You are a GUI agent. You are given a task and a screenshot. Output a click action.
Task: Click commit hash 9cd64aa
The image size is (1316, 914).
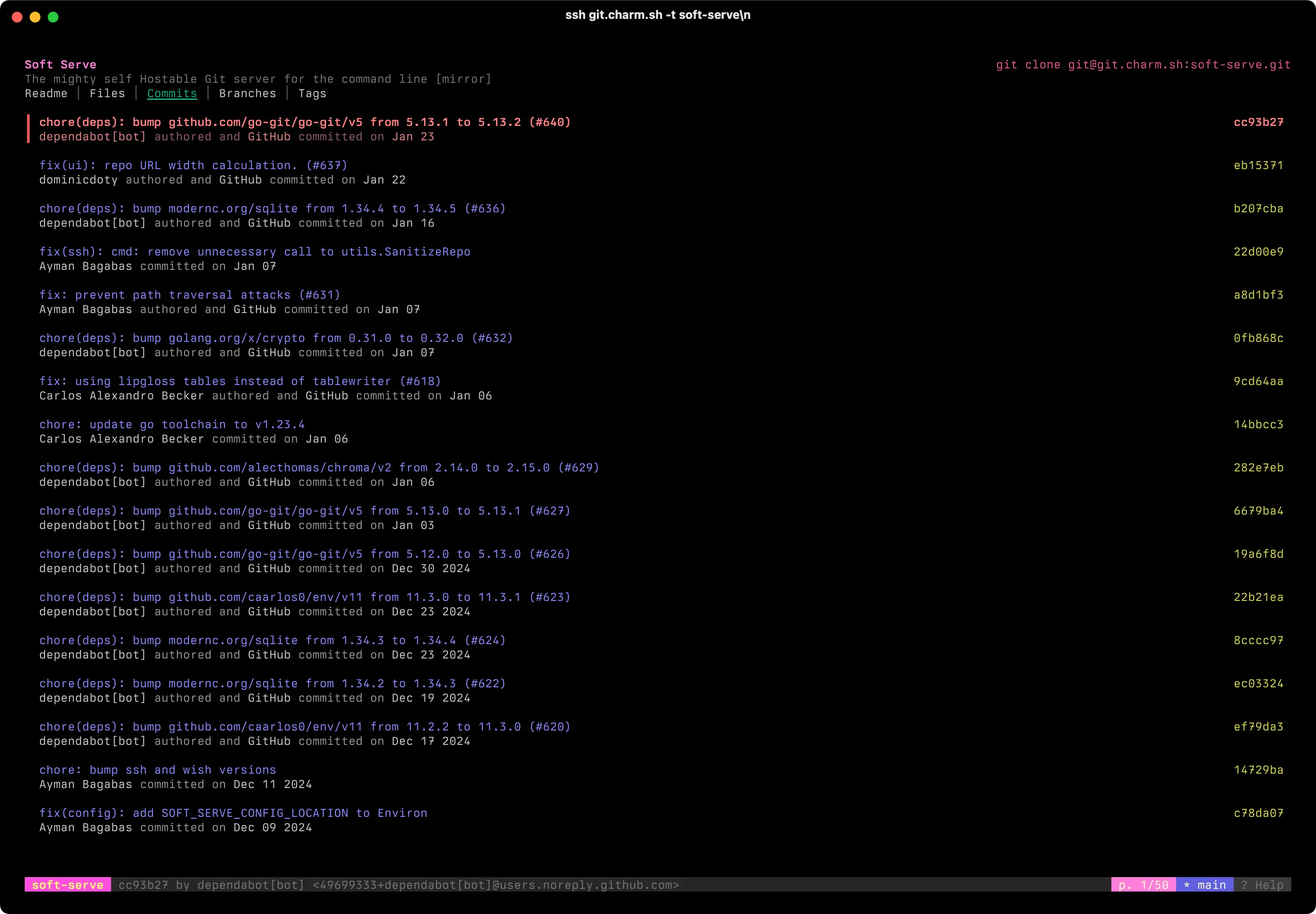pos(1258,381)
